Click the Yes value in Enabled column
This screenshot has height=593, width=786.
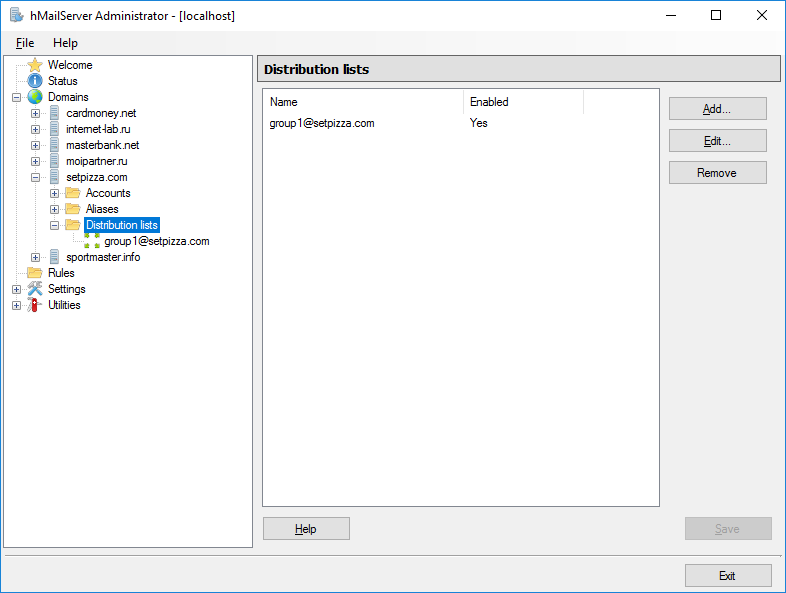click(479, 123)
